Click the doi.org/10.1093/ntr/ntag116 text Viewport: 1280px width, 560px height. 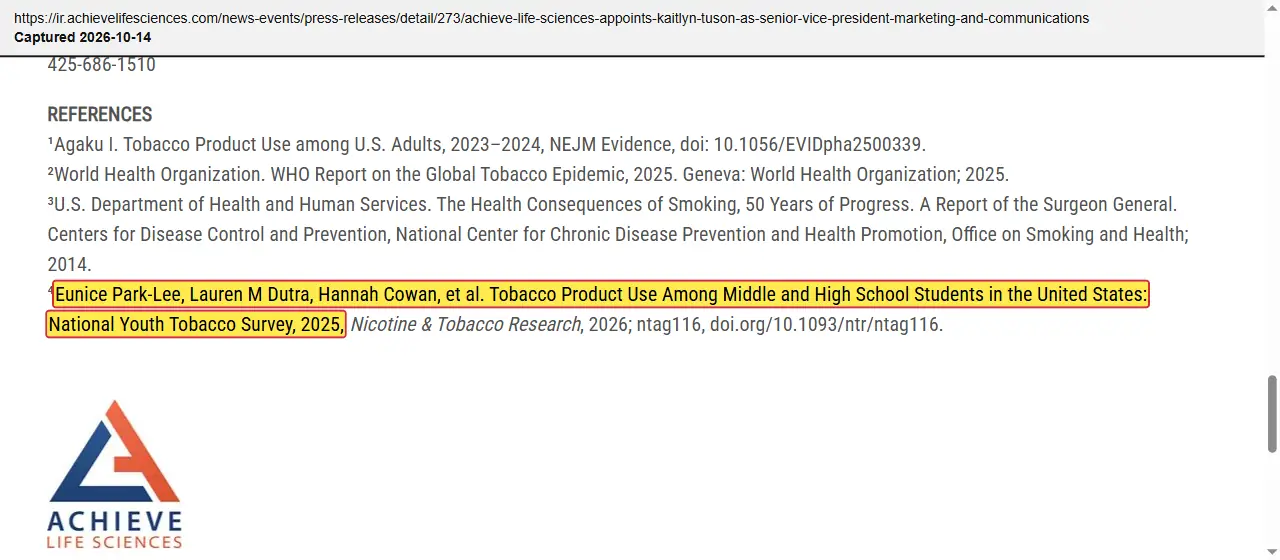pos(826,325)
